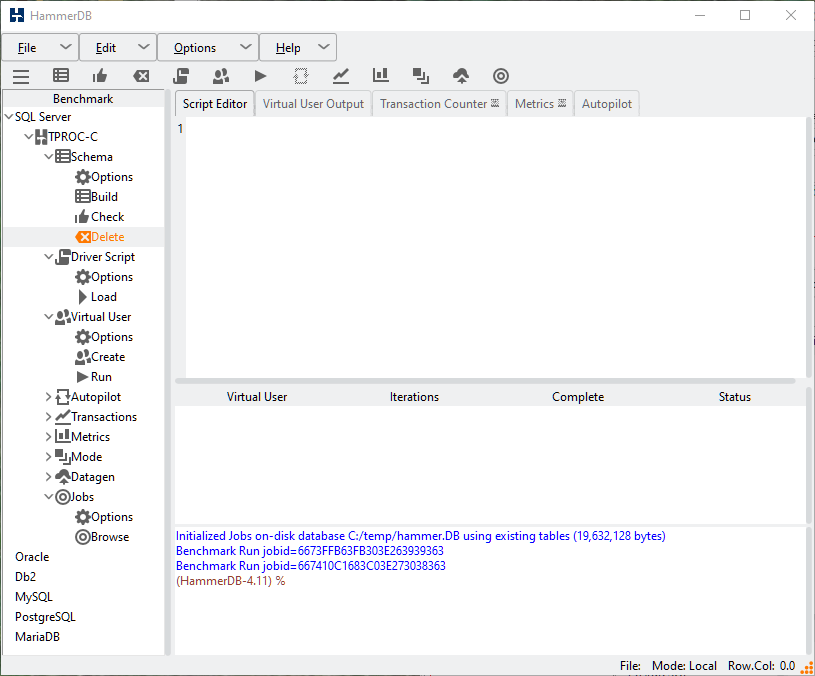Switch to the Autopilot tab
Image resolution: width=815 pixels, height=676 pixels.
[607, 103]
